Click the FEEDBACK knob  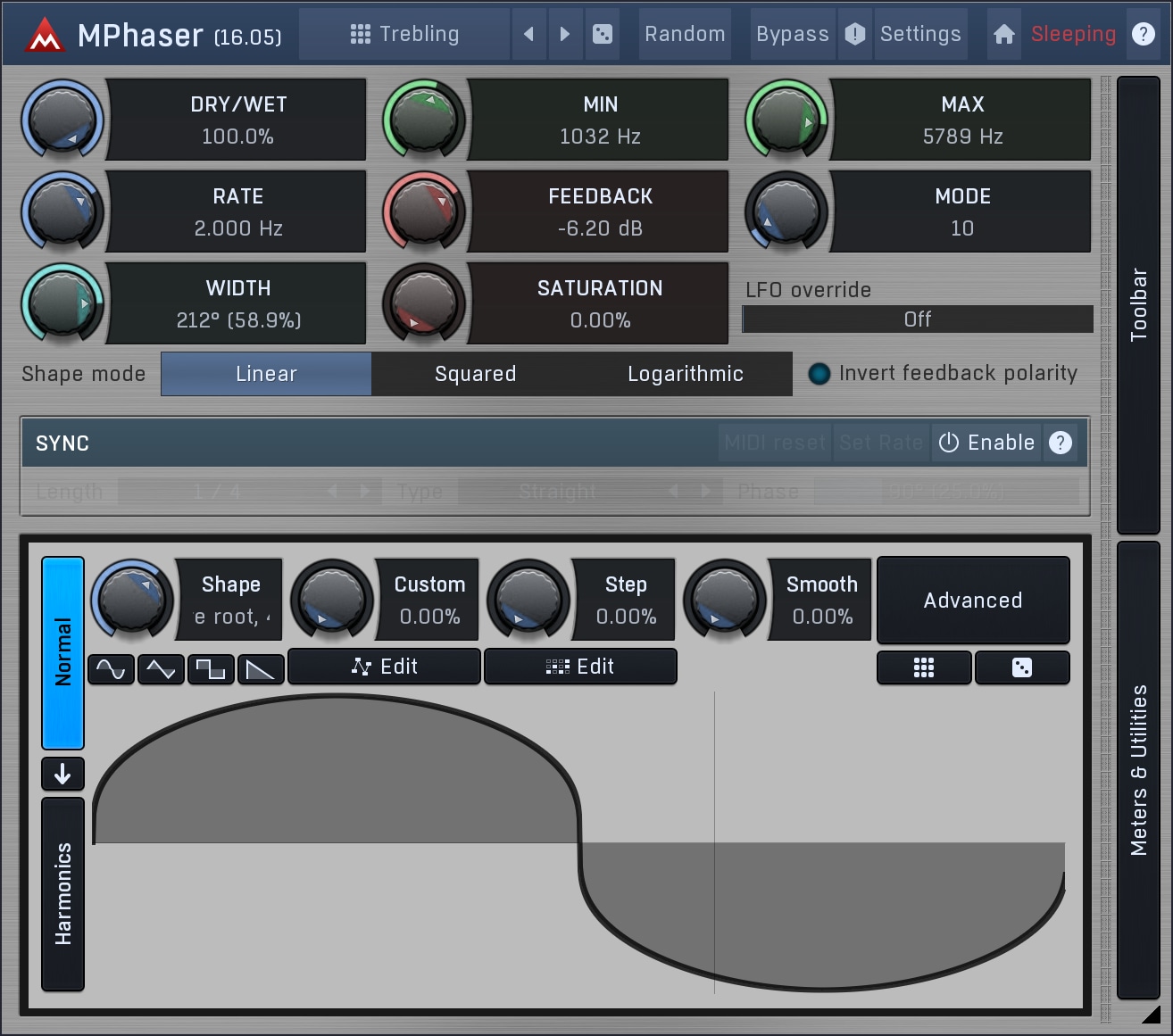424,211
